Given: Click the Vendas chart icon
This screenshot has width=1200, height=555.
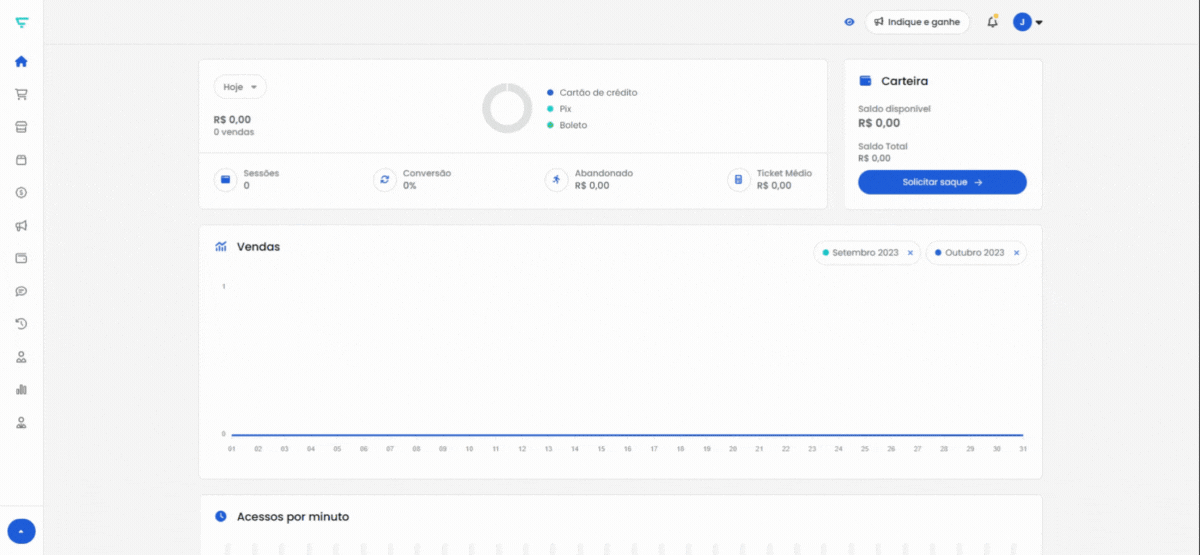Looking at the screenshot, I should tap(221, 246).
